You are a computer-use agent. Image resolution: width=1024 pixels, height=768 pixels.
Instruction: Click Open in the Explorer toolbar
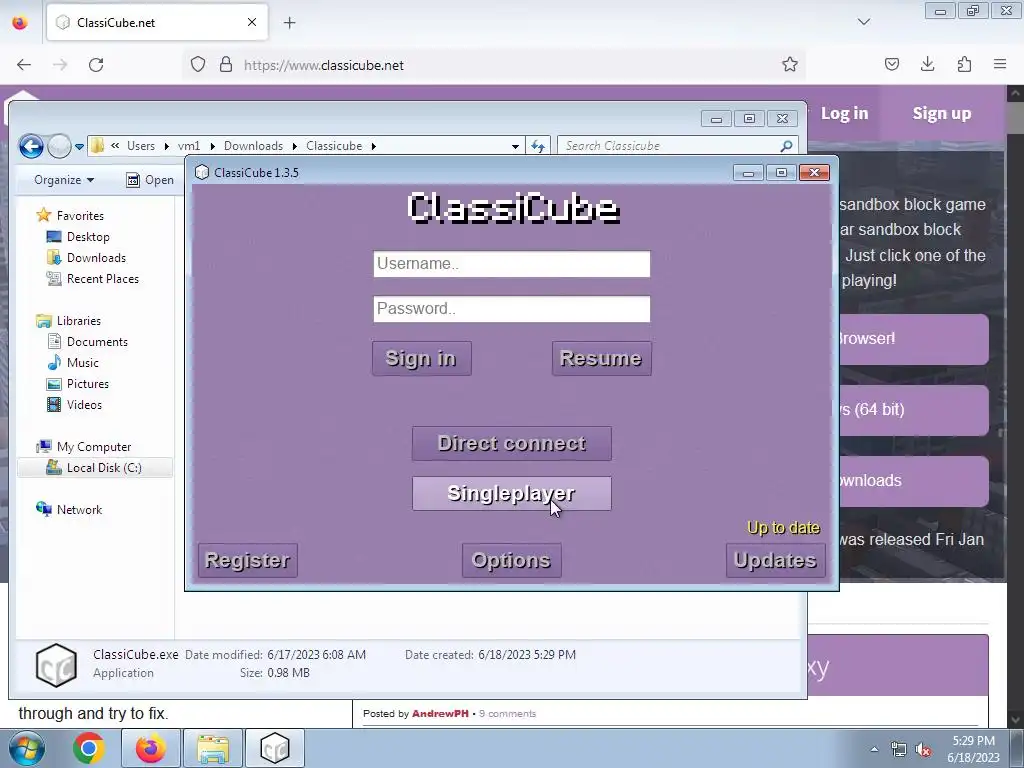(x=150, y=180)
